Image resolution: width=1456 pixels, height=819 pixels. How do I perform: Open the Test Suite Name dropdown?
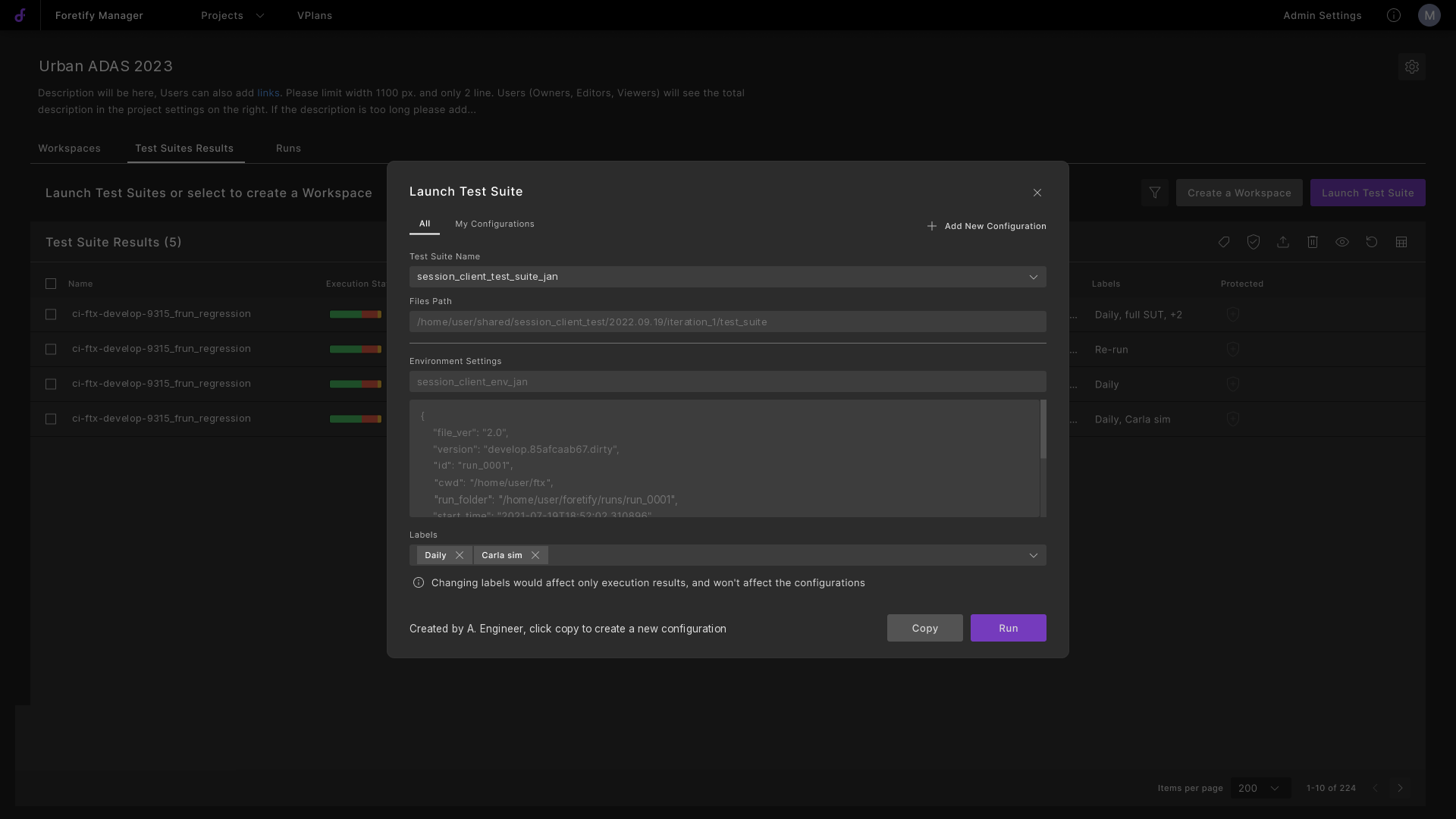[x=728, y=277]
